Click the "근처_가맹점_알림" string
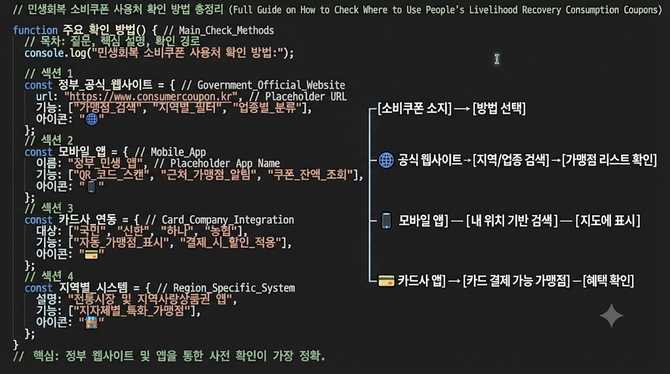Screen dimensions: 670x374 pos(209,175)
